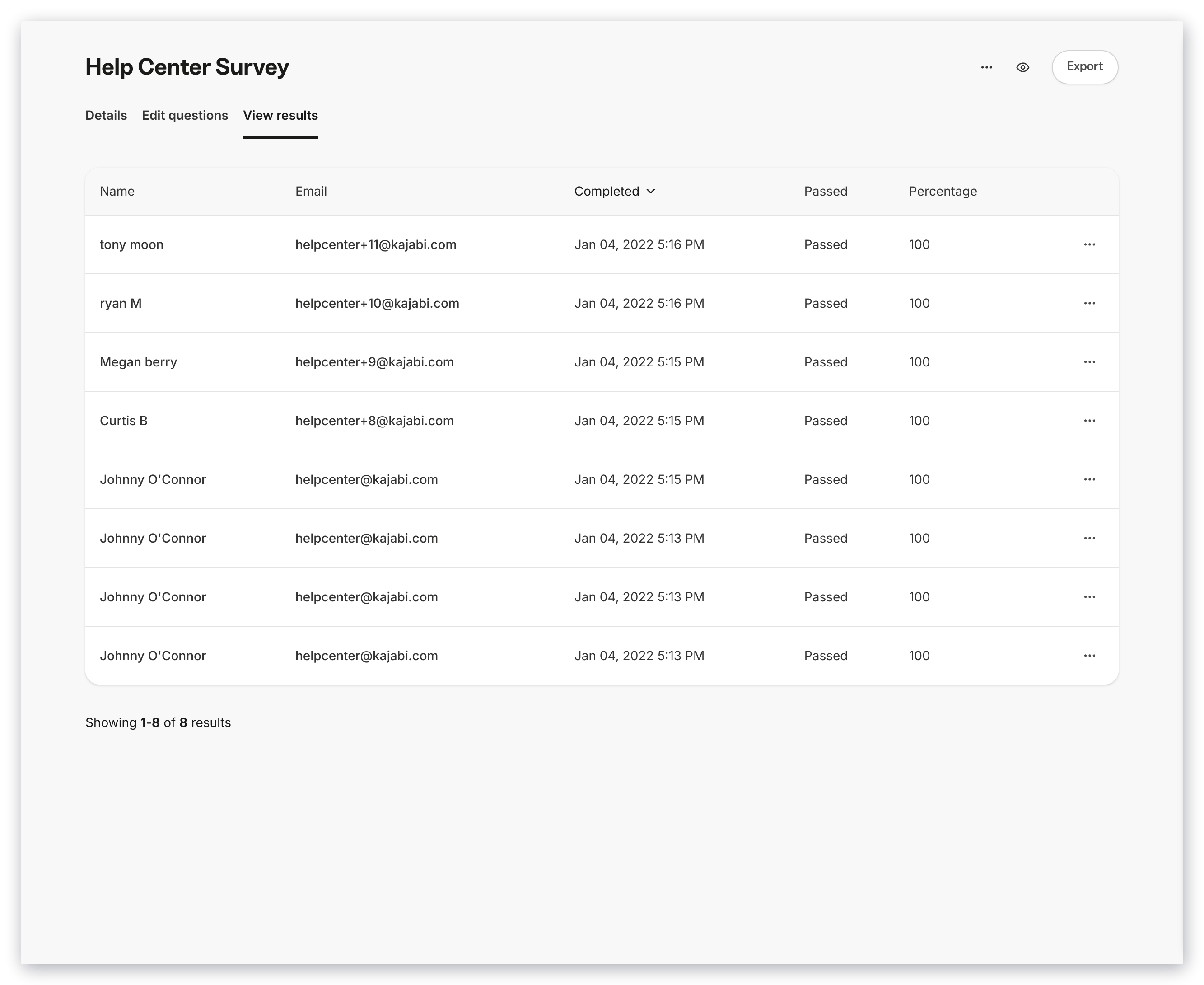Preview the survey with the eye icon
The height and width of the screenshot is (985, 1204).
tap(1022, 67)
